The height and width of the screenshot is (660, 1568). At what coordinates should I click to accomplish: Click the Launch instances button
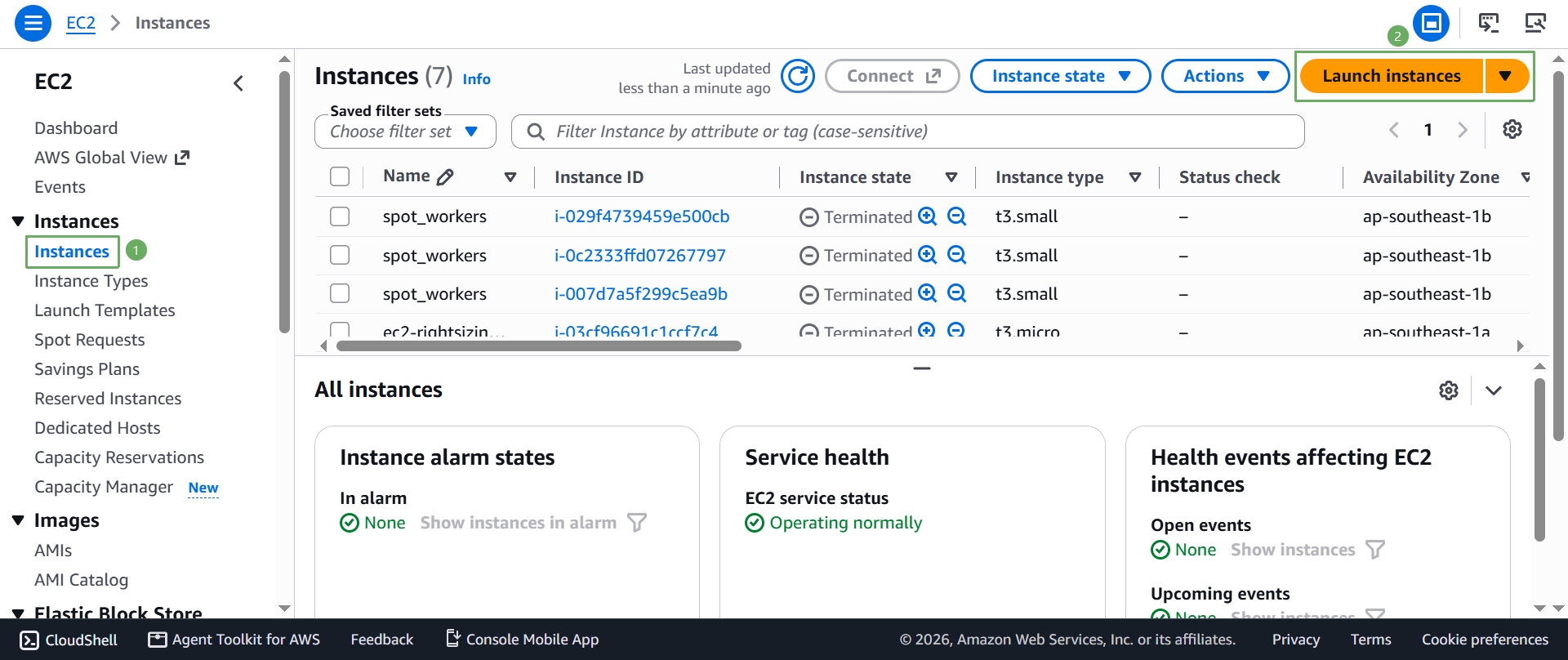1392,76
